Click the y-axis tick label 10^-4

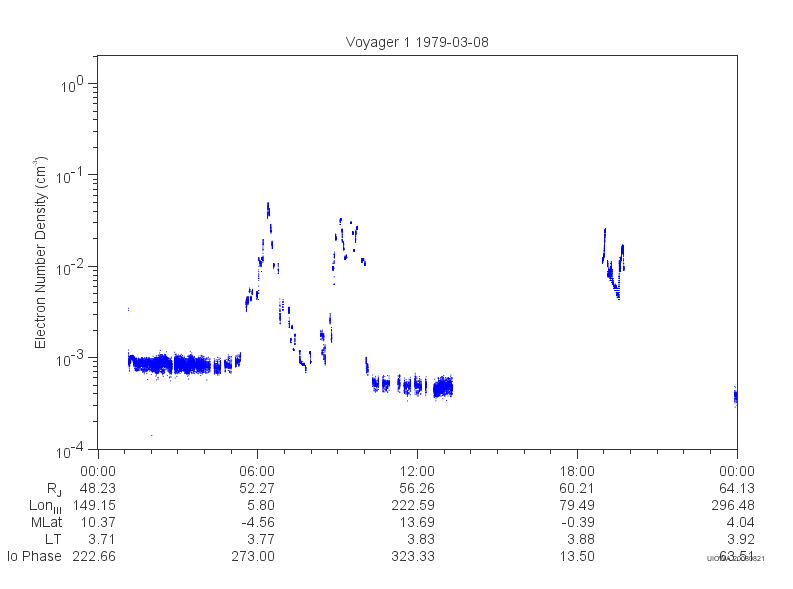pos(70,449)
